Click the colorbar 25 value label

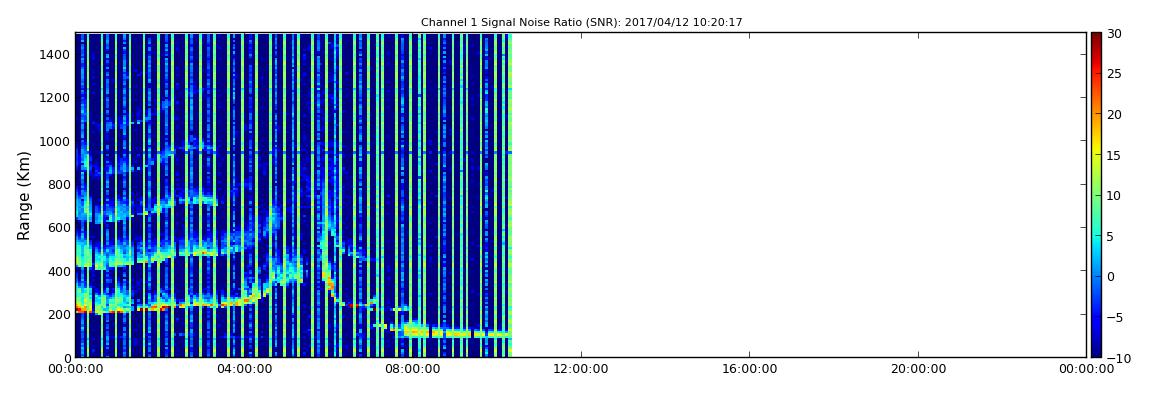pos(1114,73)
